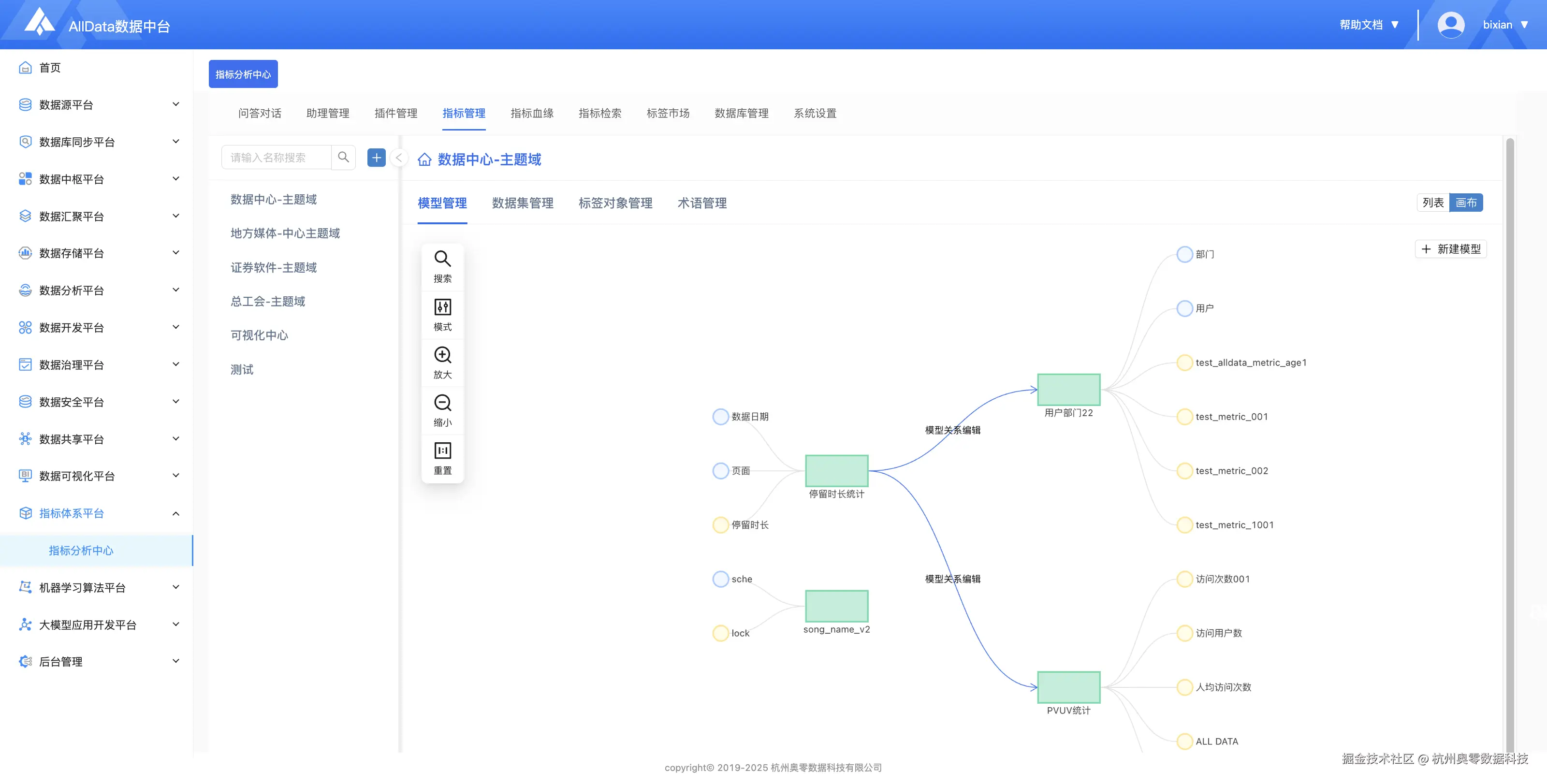The height and width of the screenshot is (784, 1547).
Task: Open the canvas mode settings icon
Action: (443, 307)
